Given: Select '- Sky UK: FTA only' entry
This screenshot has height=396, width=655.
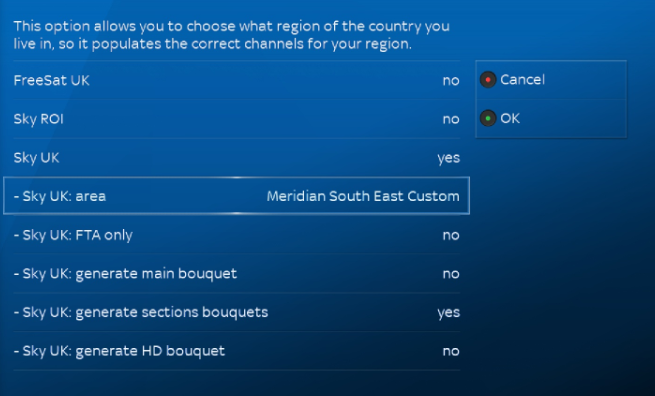Looking at the screenshot, I should 236,235.
